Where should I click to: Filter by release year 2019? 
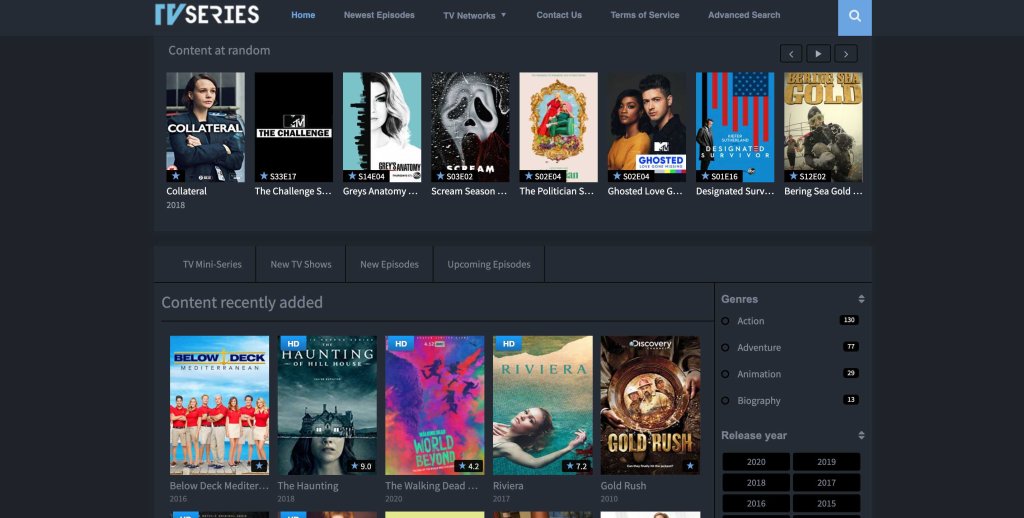click(826, 462)
